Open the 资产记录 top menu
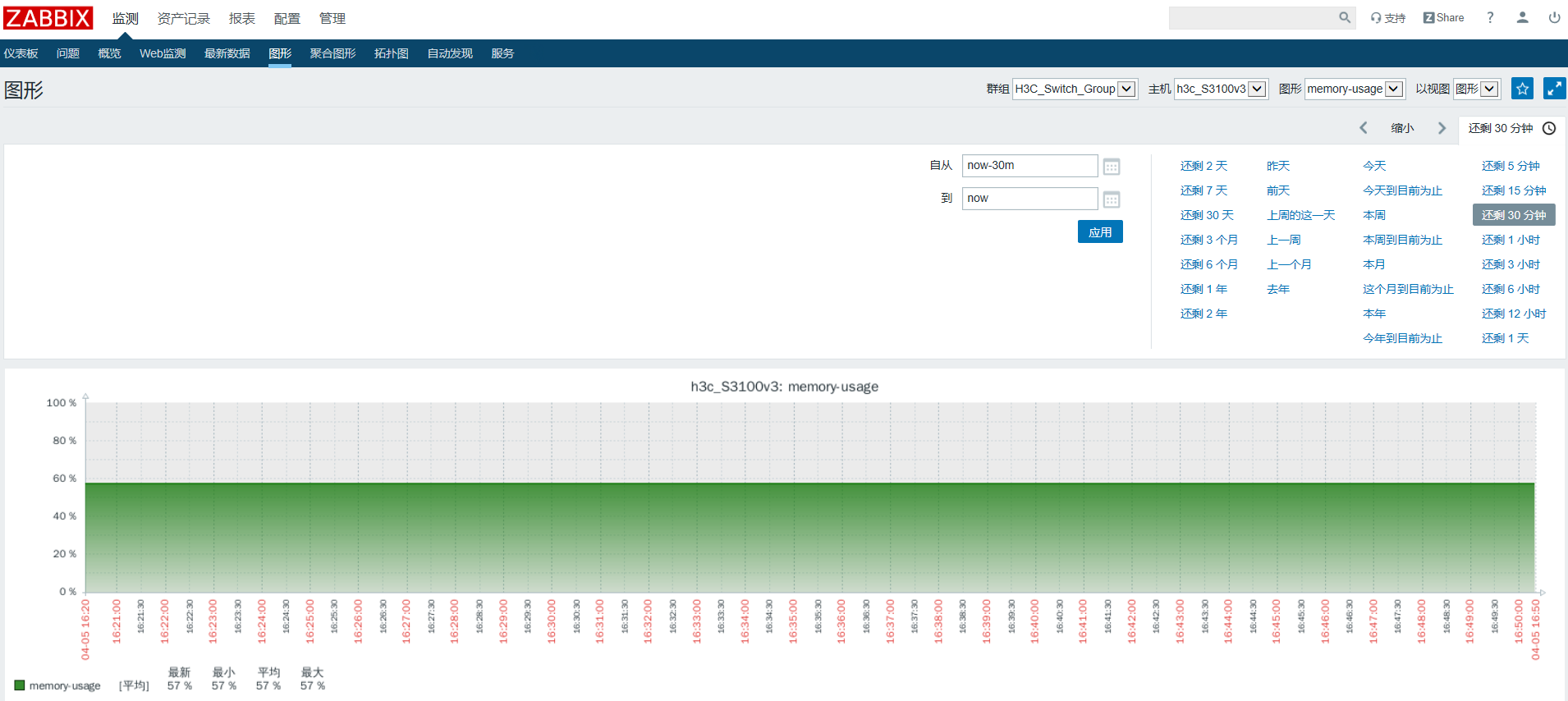Image resolution: width=1568 pixels, height=701 pixels. [184, 18]
